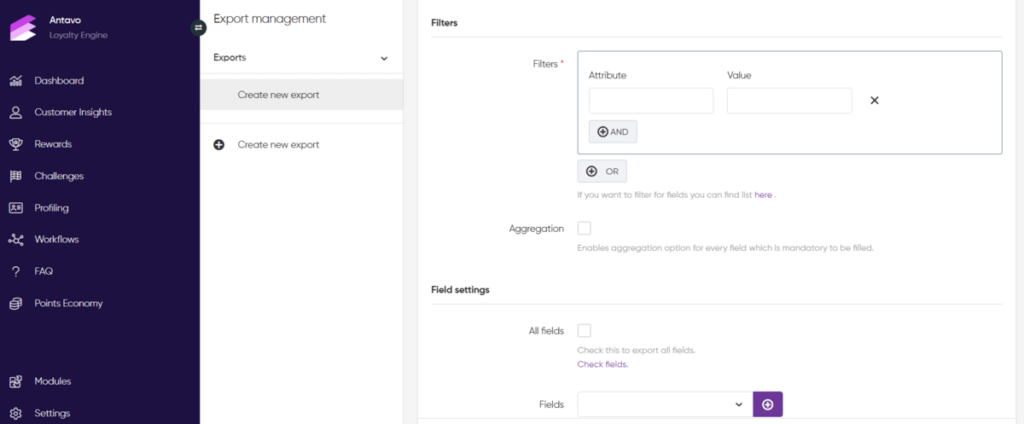Click the Customer Insights person icon

pyautogui.click(x=16, y=112)
